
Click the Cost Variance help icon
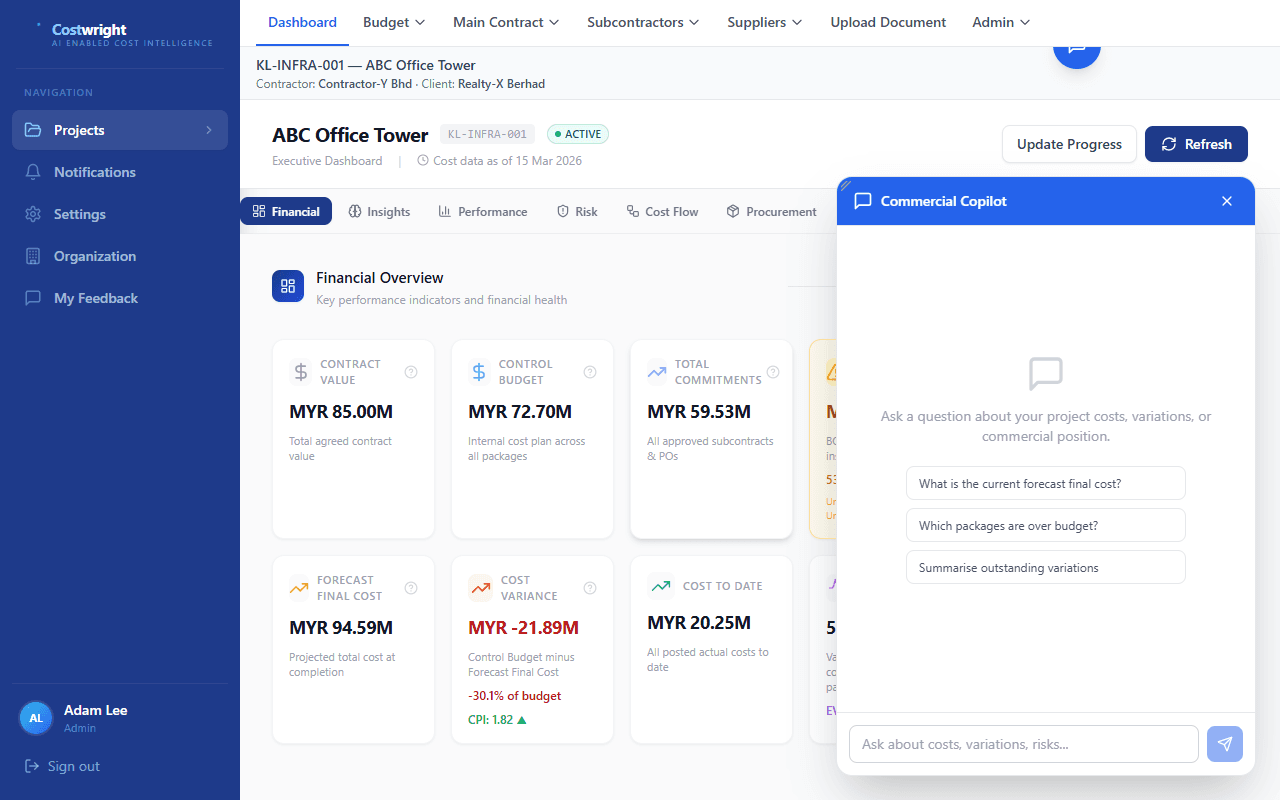point(590,588)
